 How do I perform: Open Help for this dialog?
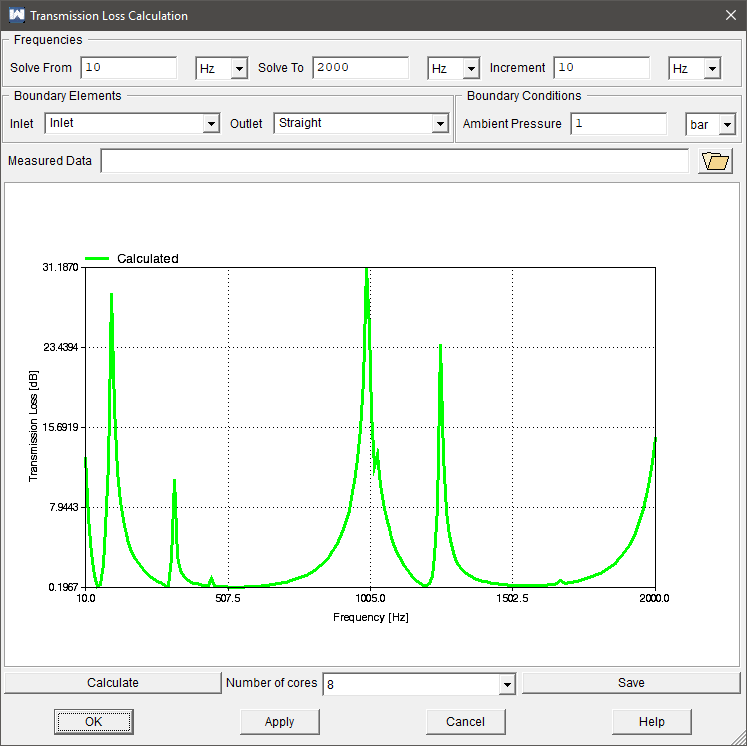[x=652, y=722]
